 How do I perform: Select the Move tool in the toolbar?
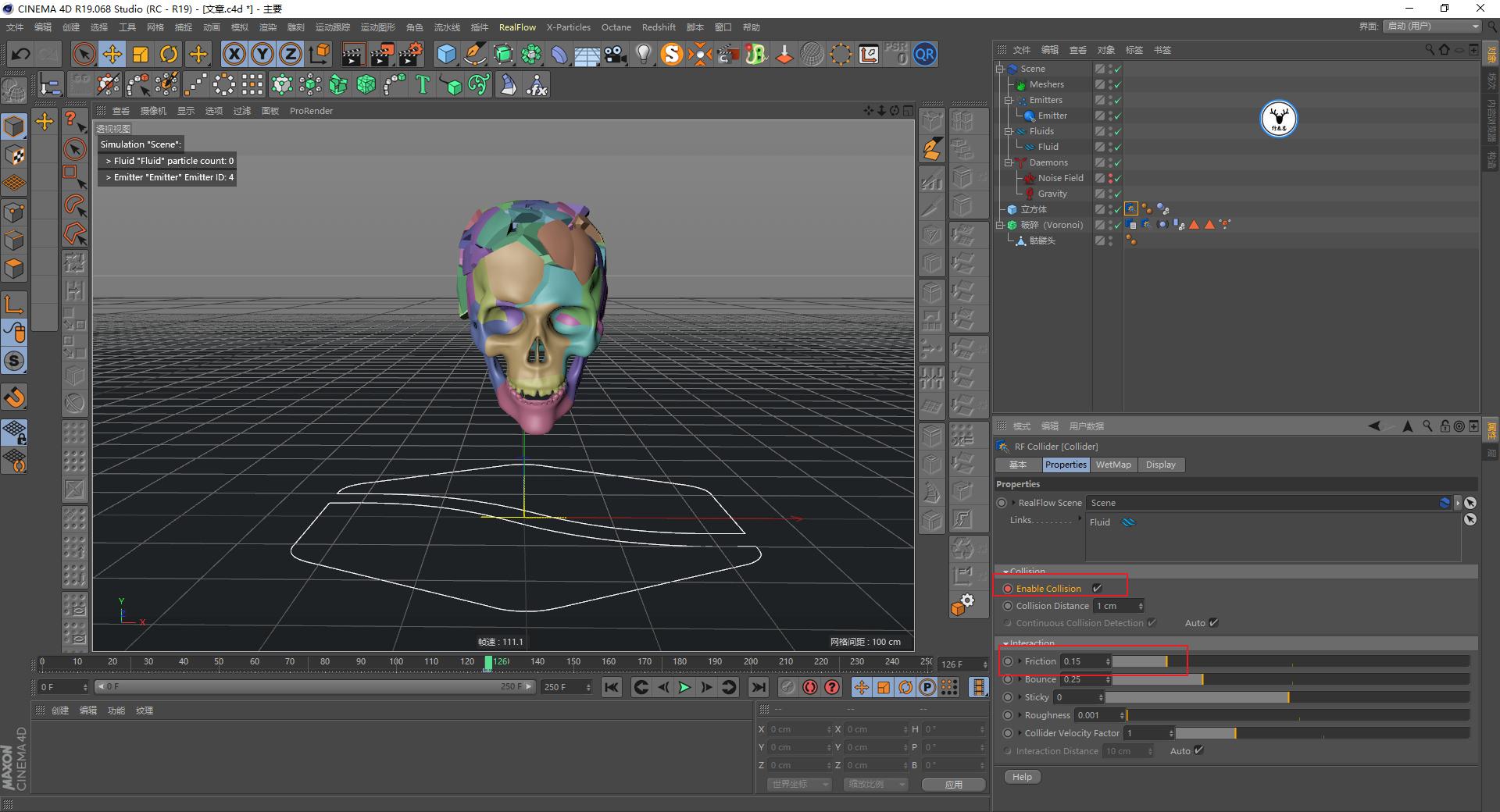tap(112, 54)
